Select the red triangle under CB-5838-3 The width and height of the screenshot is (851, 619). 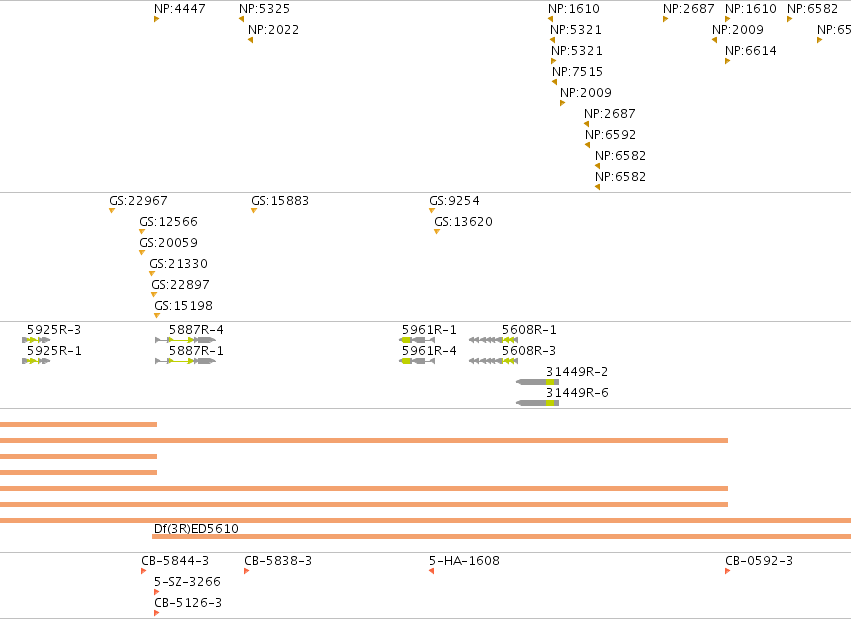pyautogui.click(x=246, y=571)
